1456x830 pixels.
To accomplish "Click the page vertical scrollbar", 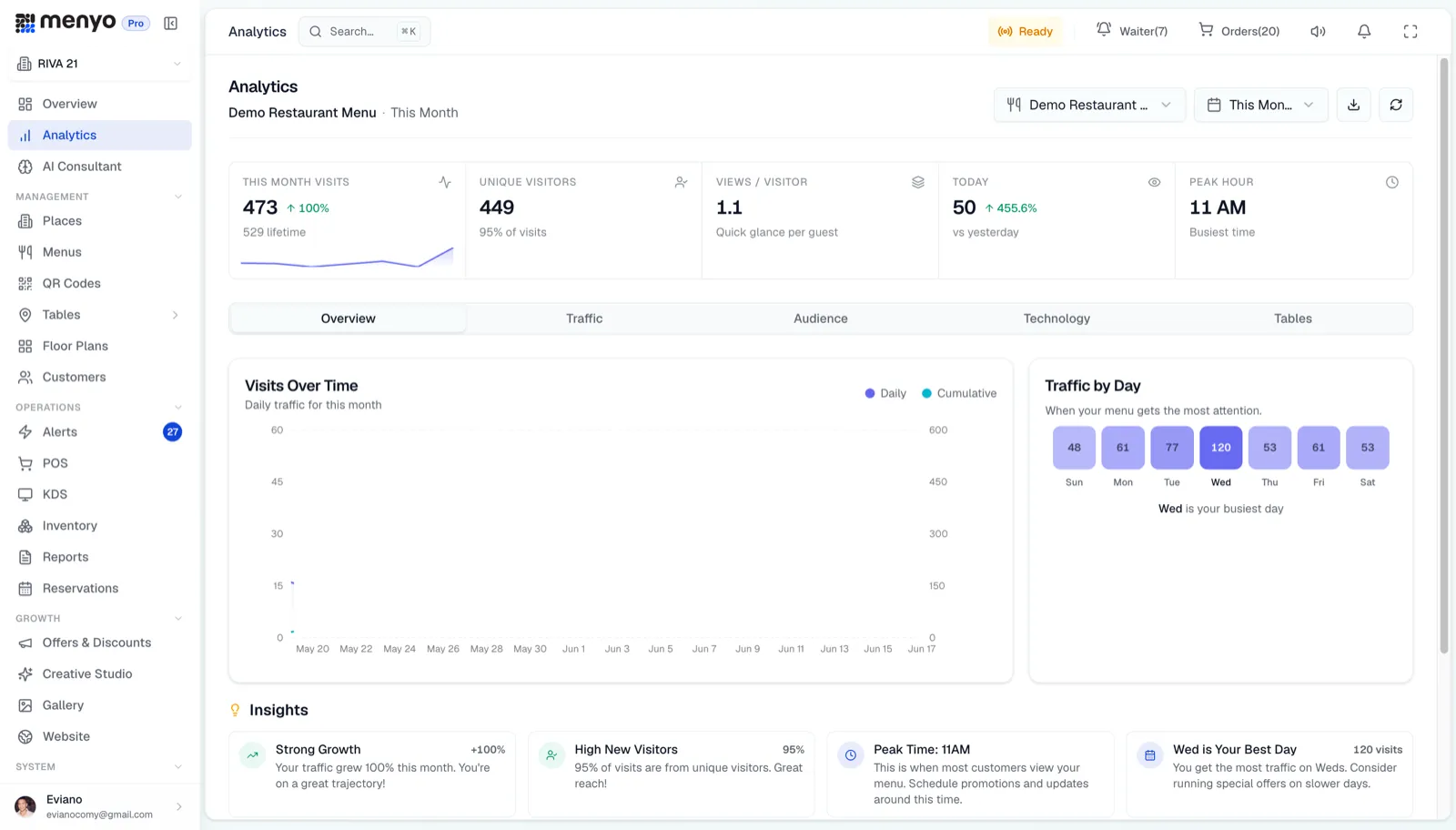I will point(1443,355).
